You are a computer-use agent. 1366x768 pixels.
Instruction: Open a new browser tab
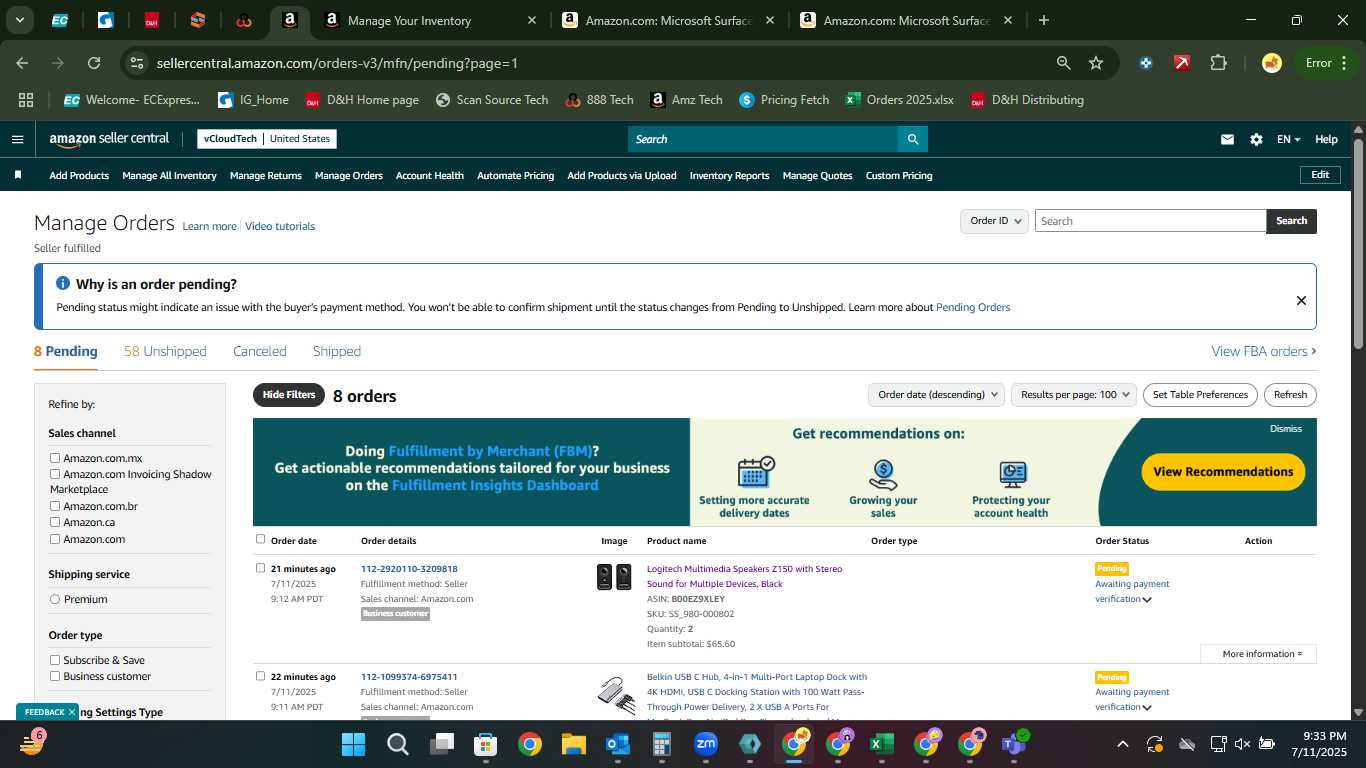pos(1044,20)
